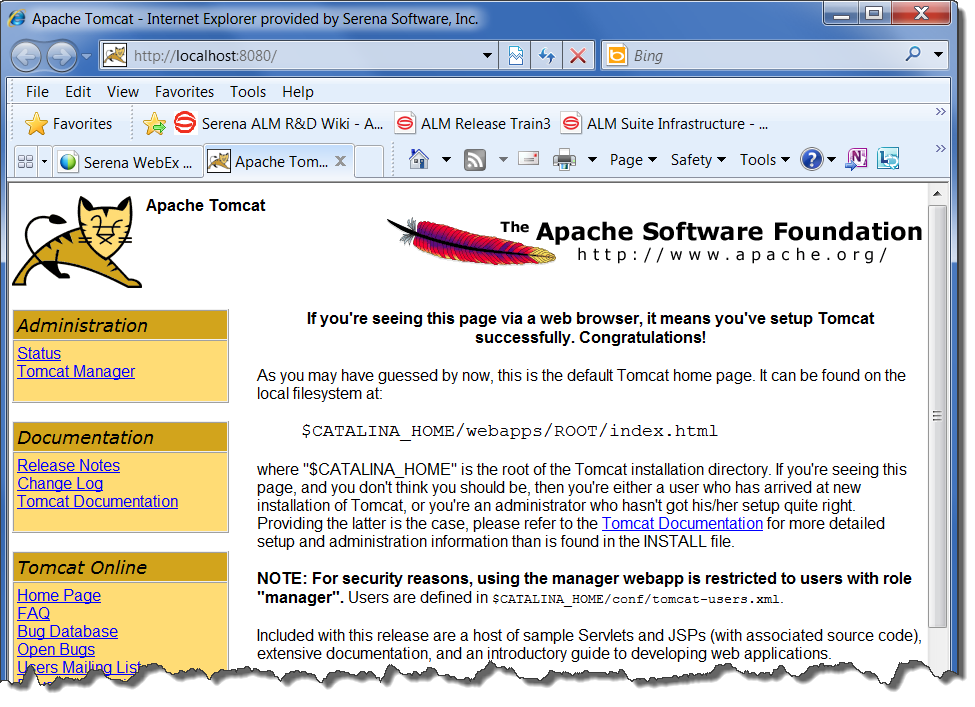Open the FAQ link
975x707 pixels.
pyautogui.click(x=33, y=613)
